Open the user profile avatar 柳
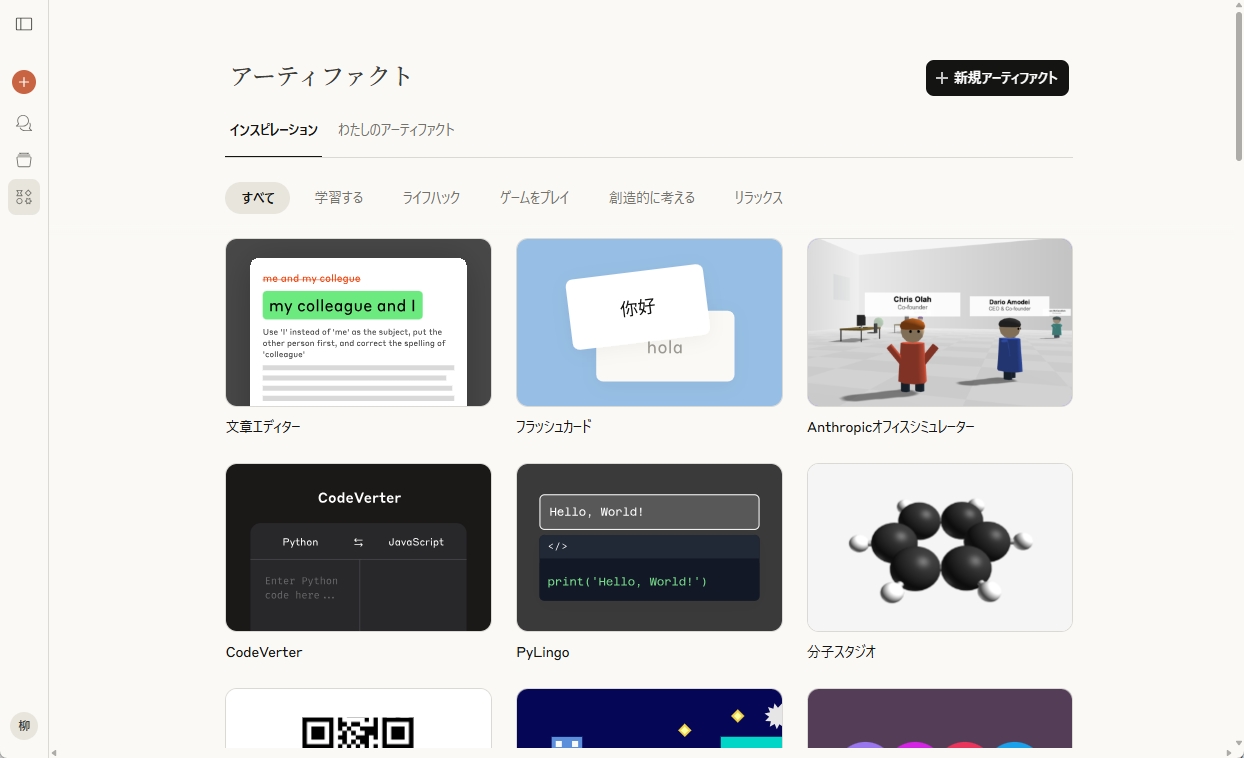 point(24,726)
